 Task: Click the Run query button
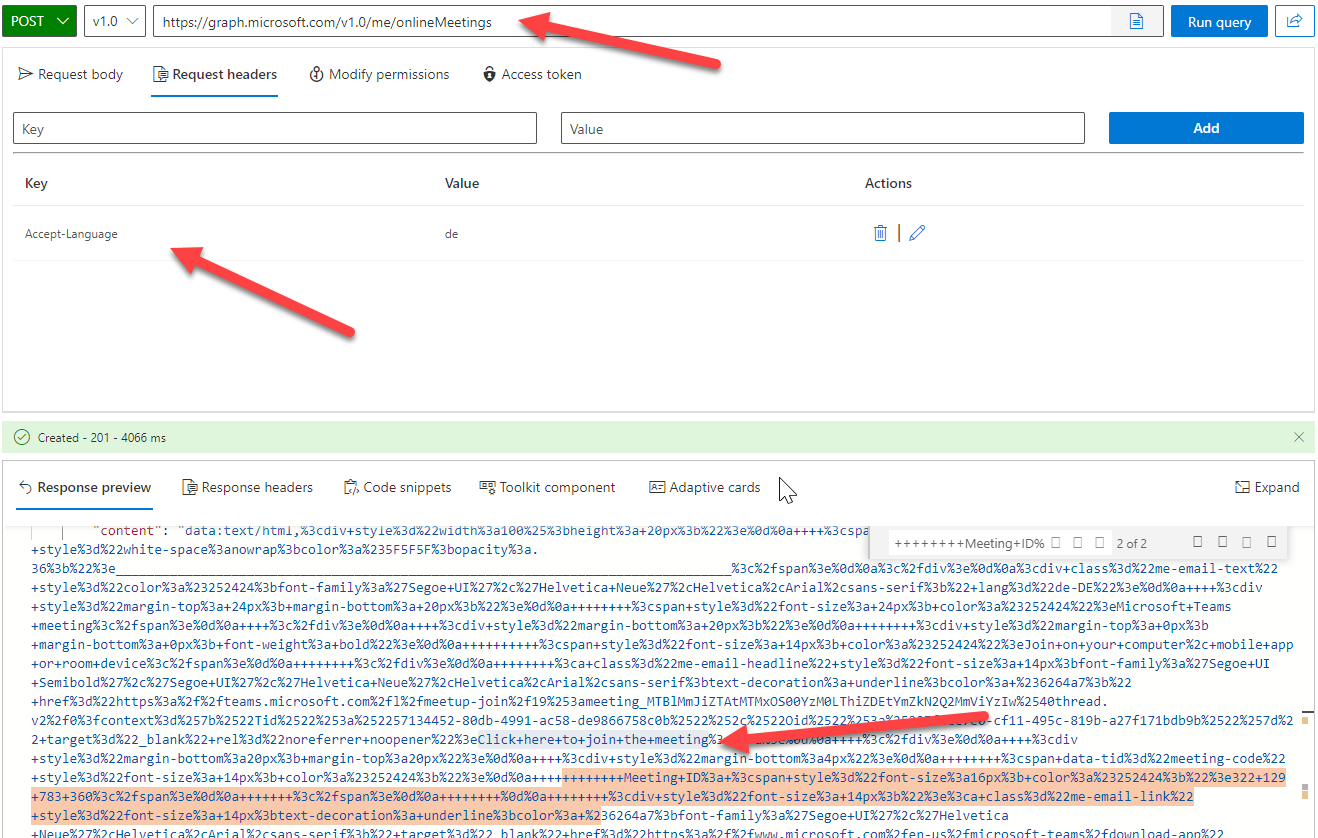coord(1218,21)
